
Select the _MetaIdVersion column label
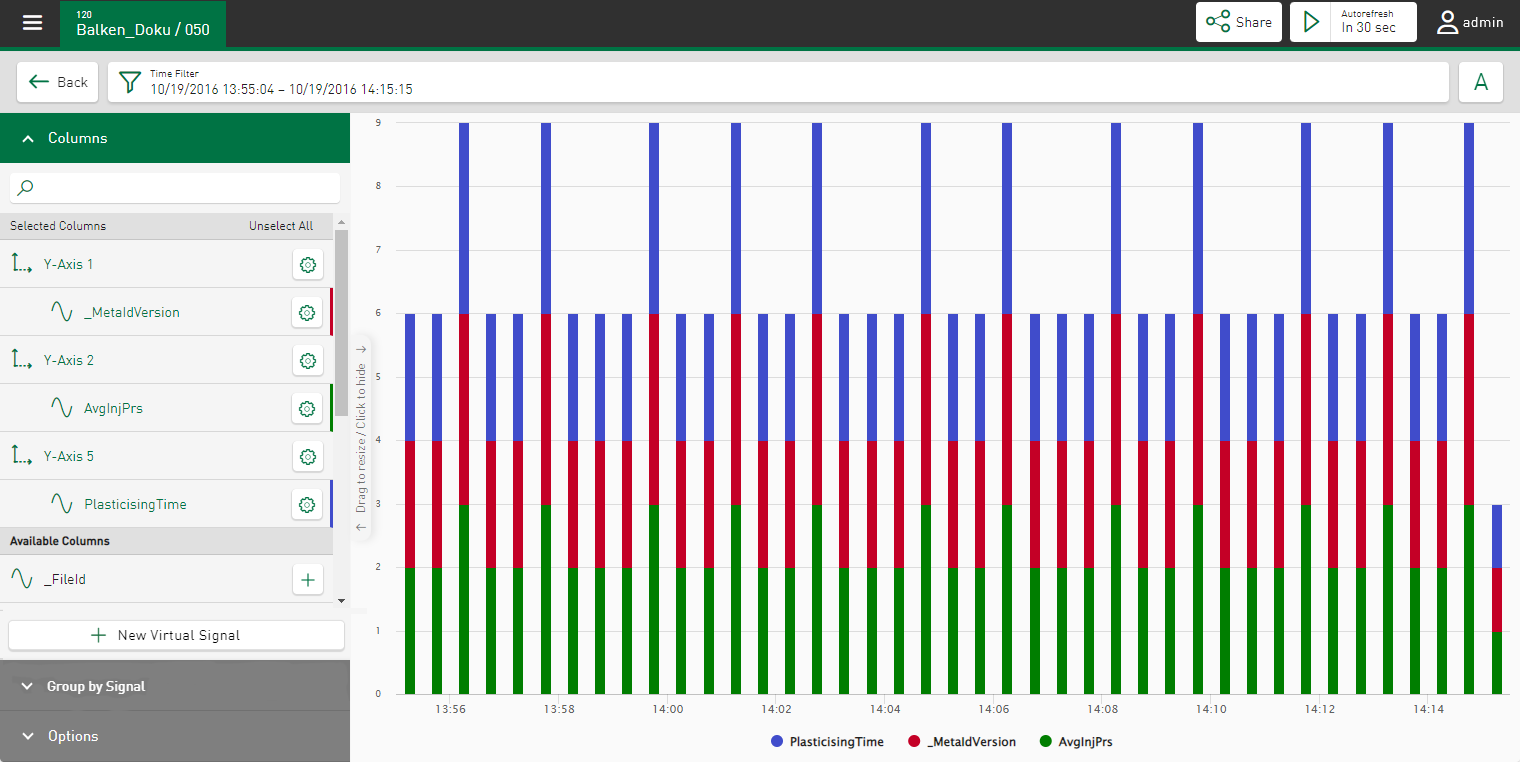point(132,312)
